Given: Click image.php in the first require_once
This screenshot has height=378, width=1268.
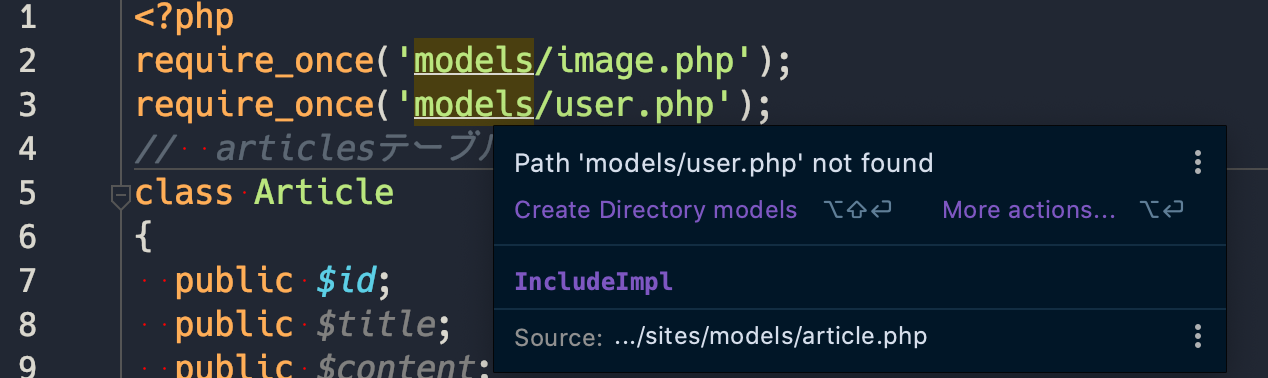Looking at the screenshot, I should [644, 62].
